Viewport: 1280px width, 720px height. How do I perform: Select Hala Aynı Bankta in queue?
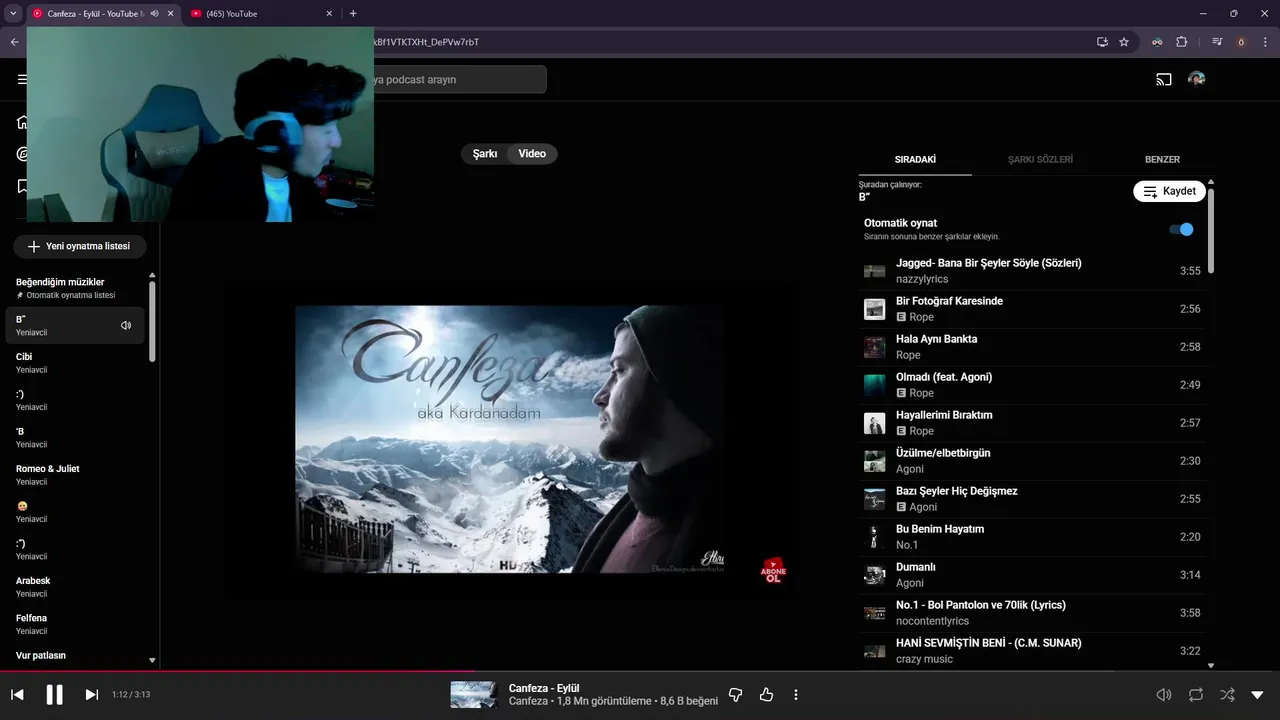1033,347
